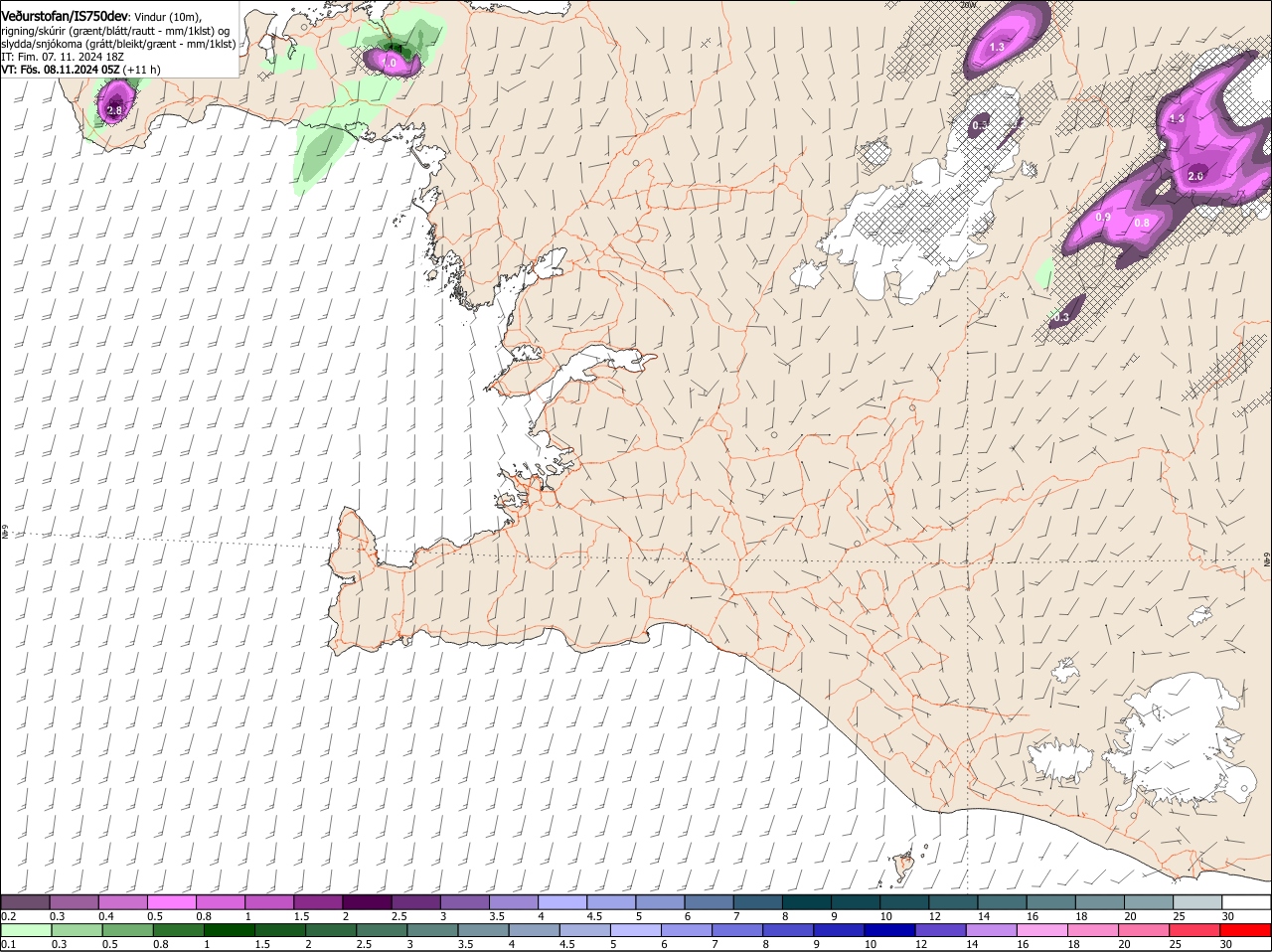Image resolution: width=1272 pixels, height=952 pixels.
Task: Click the 'VT: Fös. 08.11.2024 05Z' valid time
Action: [61, 70]
